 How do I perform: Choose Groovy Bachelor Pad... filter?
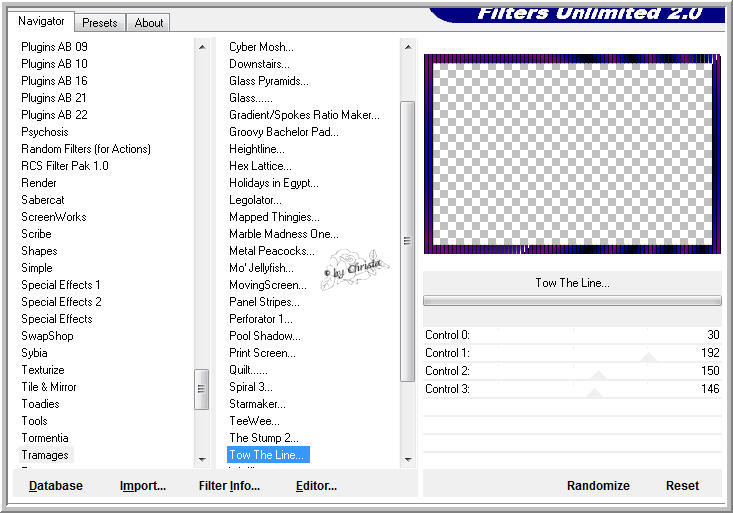[x=284, y=132]
